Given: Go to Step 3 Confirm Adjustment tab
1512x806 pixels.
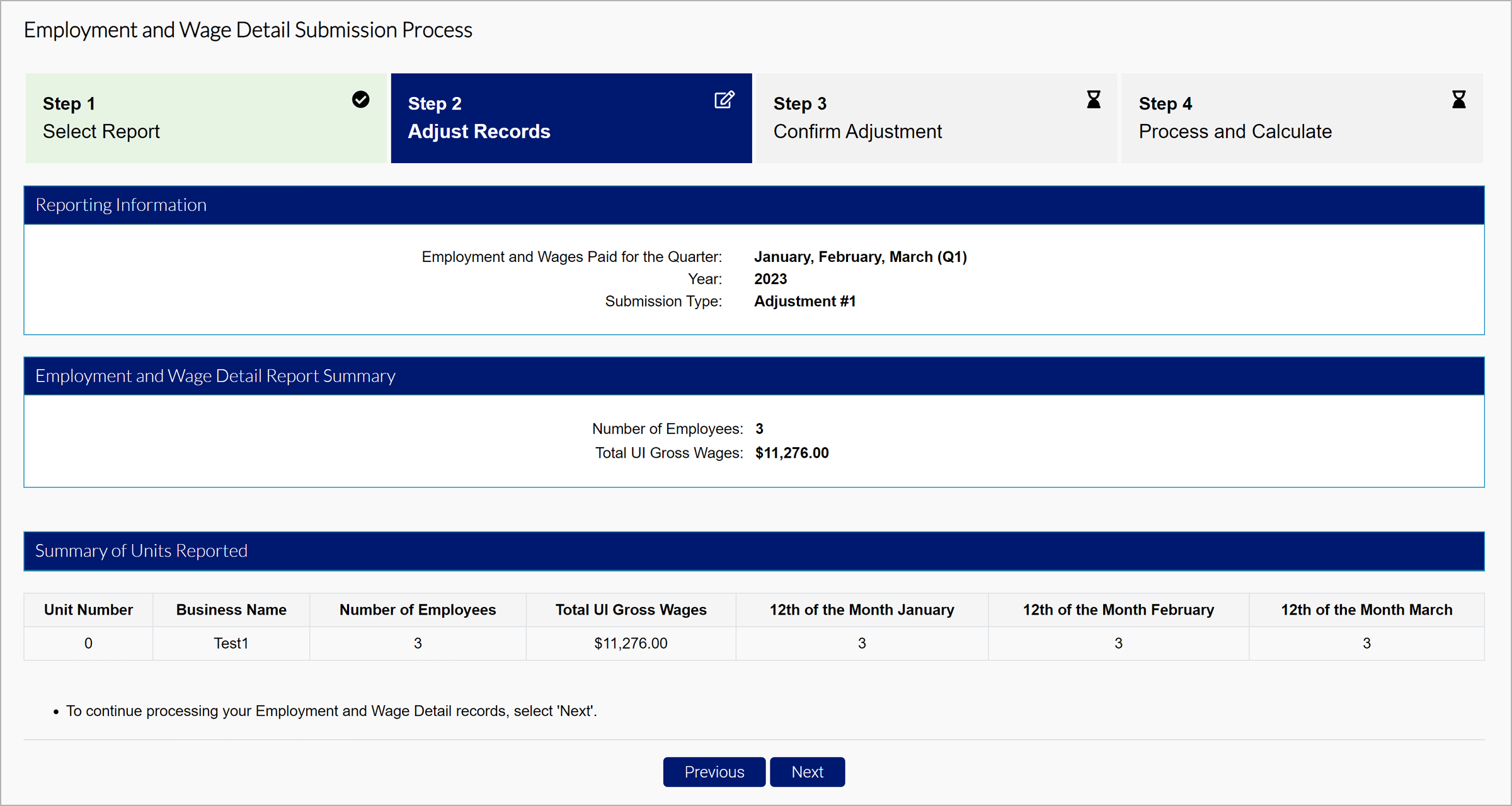Looking at the screenshot, I should point(936,118).
